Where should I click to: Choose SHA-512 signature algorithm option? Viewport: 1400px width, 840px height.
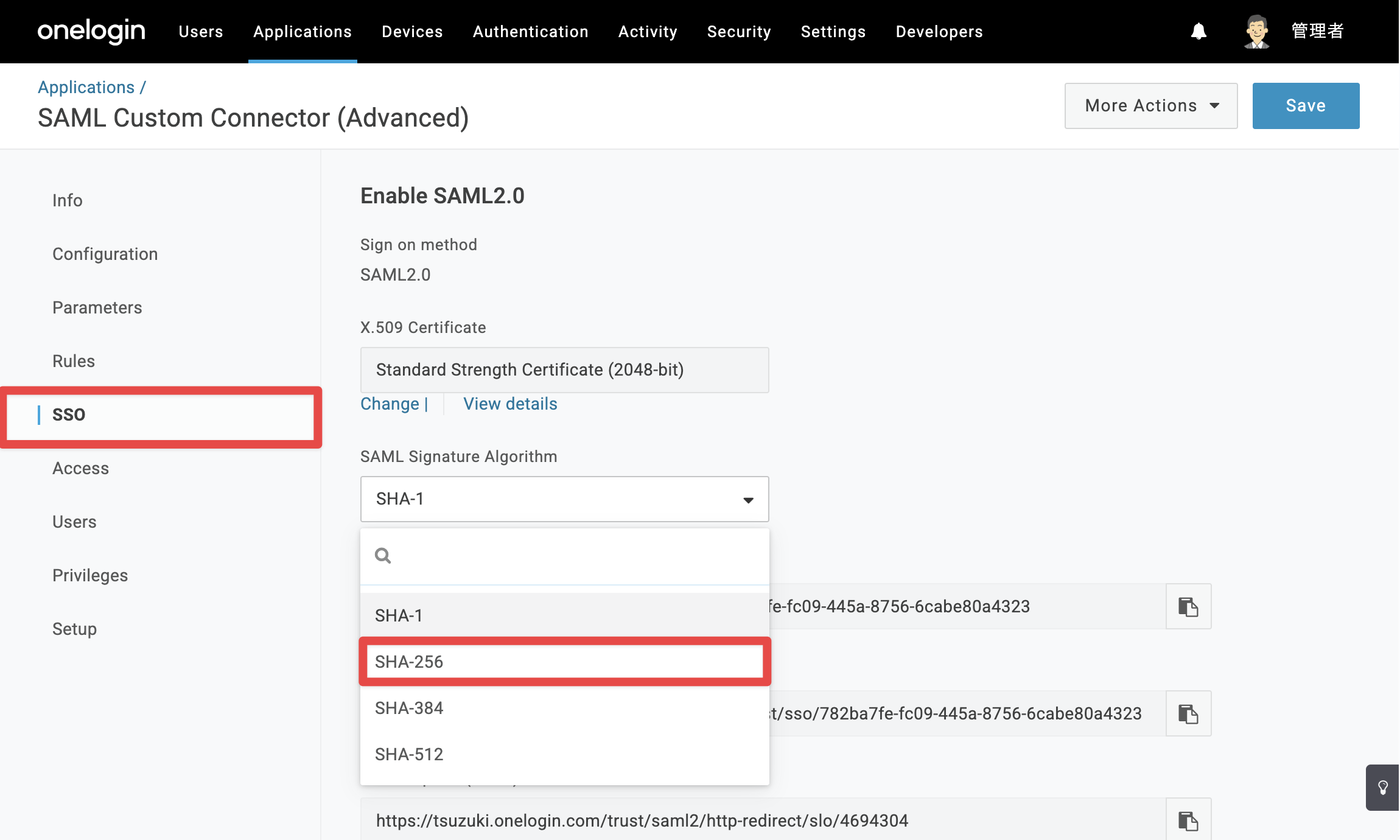(x=564, y=754)
